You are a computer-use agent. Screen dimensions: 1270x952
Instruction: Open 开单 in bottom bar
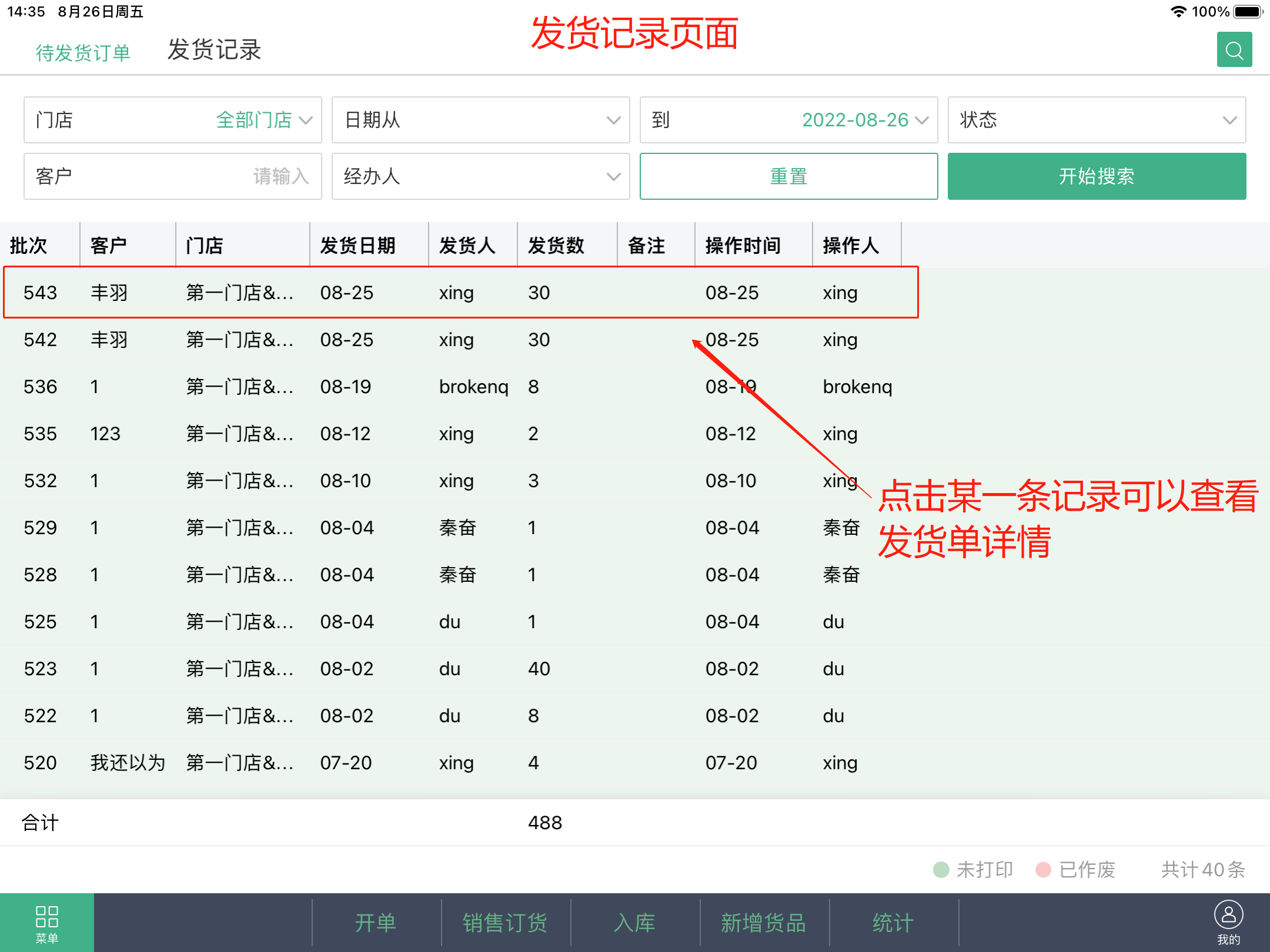376,923
